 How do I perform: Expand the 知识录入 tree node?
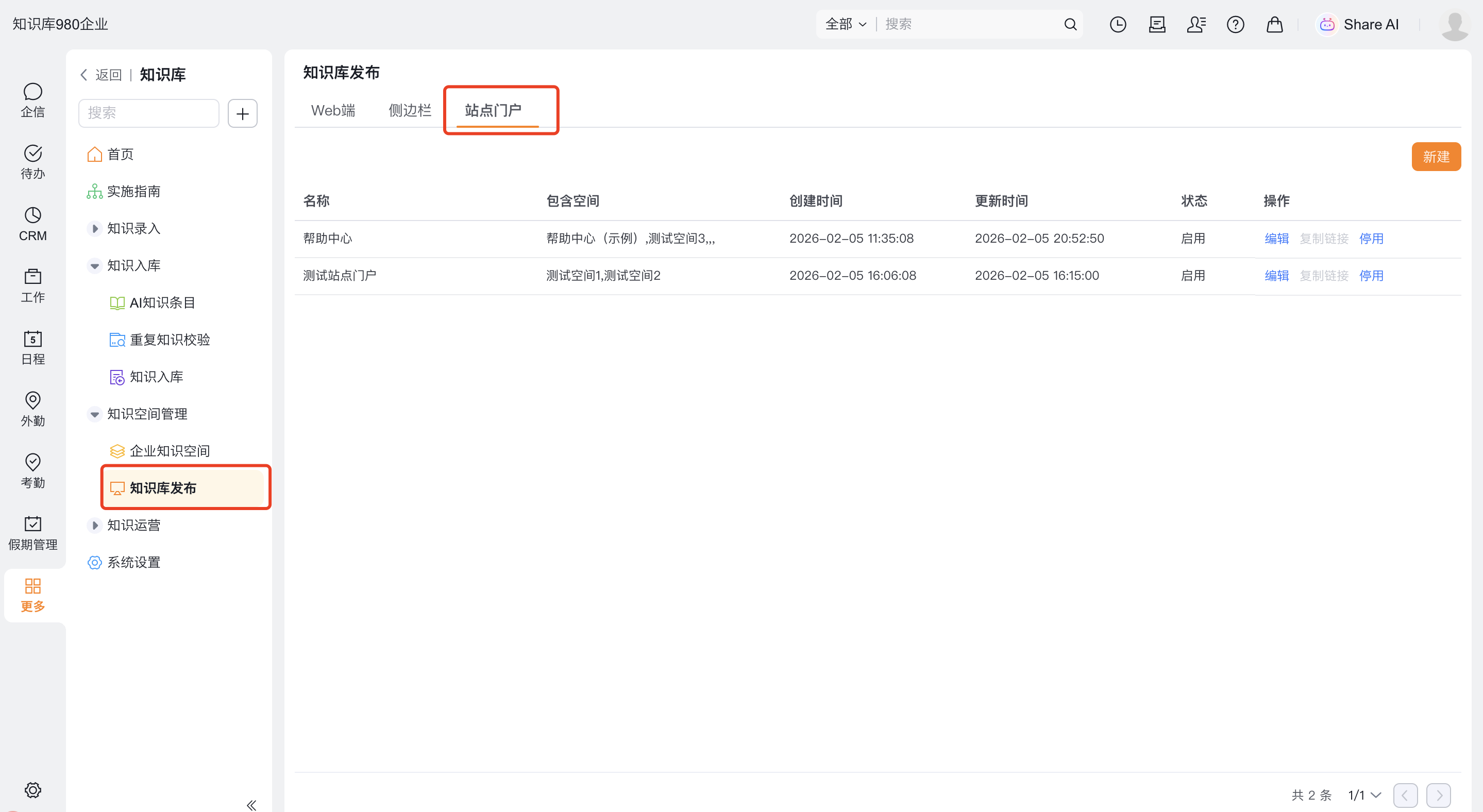pos(95,228)
